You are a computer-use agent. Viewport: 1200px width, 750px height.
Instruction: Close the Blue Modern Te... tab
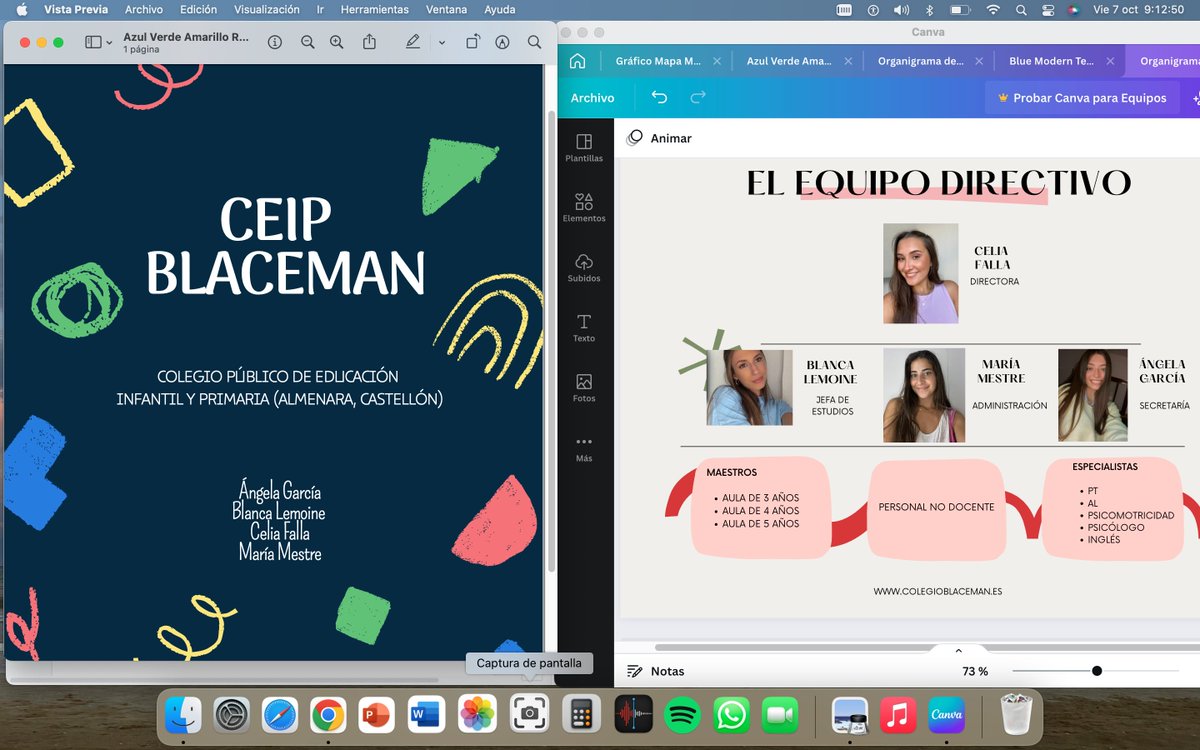[1110, 61]
